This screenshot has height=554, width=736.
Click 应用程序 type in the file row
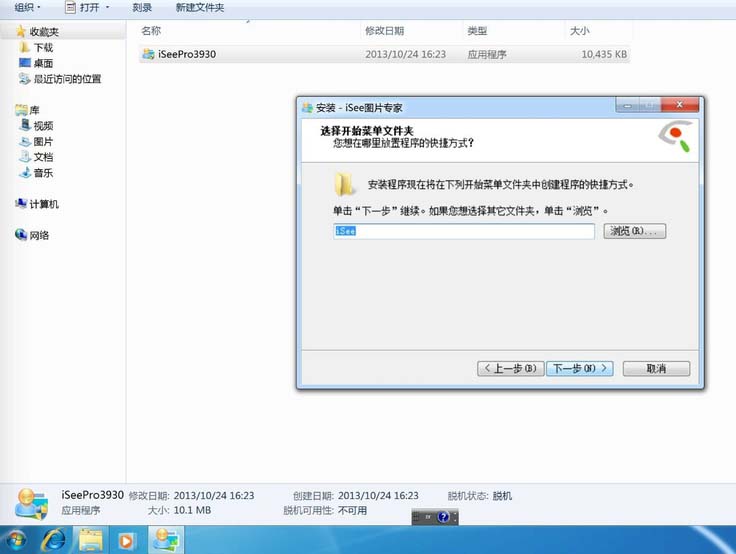487,54
